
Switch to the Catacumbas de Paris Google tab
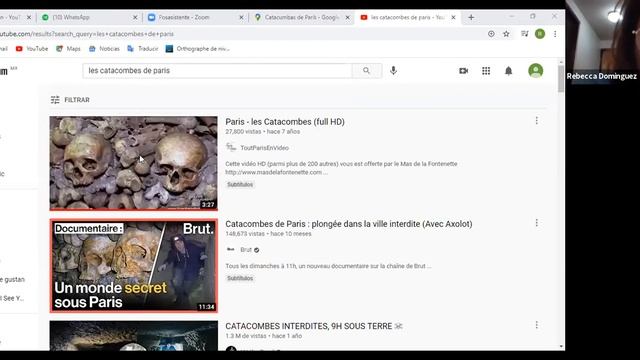pyautogui.click(x=301, y=17)
